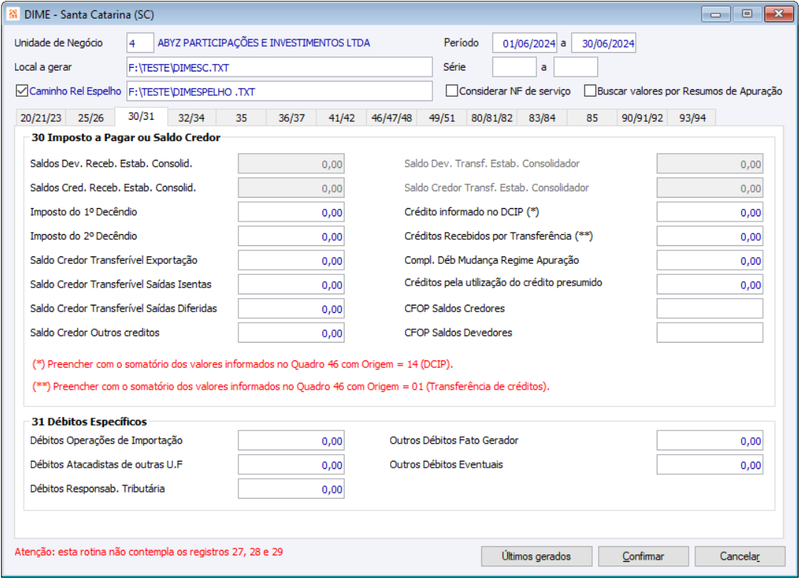Enable Buscar valores por Resumos de Apuração
Viewport: 800px width, 579px height.
click(590, 91)
